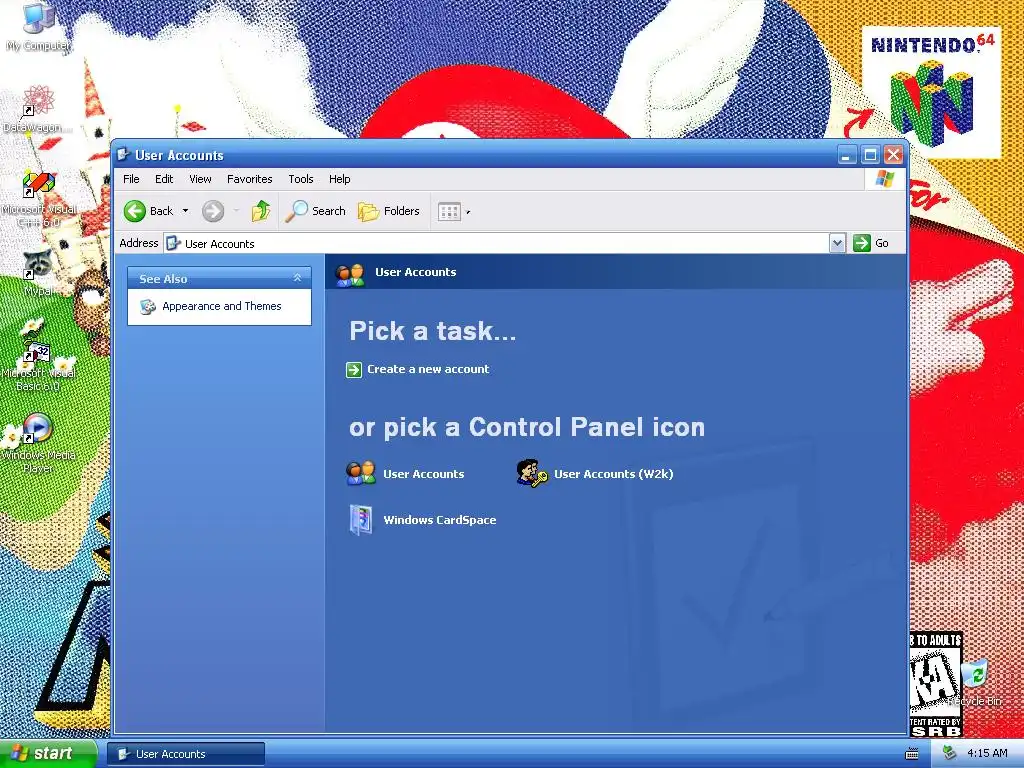The height and width of the screenshot is (768, 1024).
Task: Click the greyed Forward arrow icon
Action: click(x=213, y=211)
